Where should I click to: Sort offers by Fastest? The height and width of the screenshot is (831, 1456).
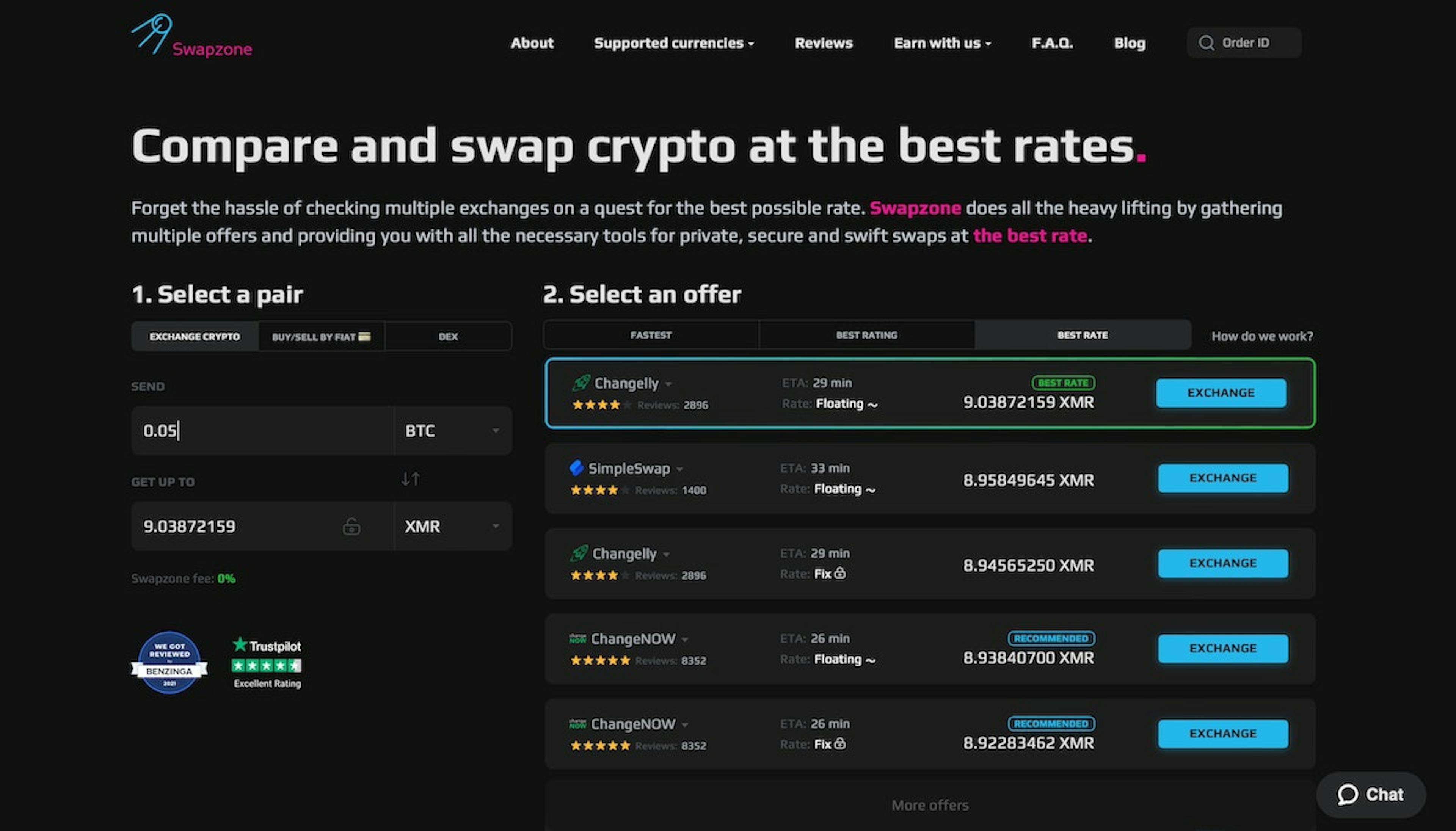[651, 335]
